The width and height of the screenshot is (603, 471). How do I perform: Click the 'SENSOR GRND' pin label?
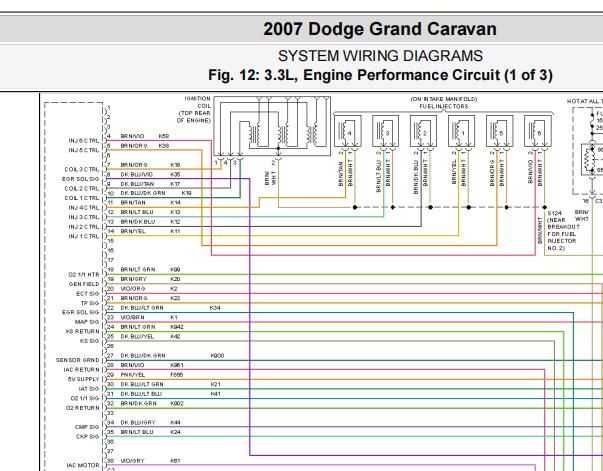(x=78, y=361)
